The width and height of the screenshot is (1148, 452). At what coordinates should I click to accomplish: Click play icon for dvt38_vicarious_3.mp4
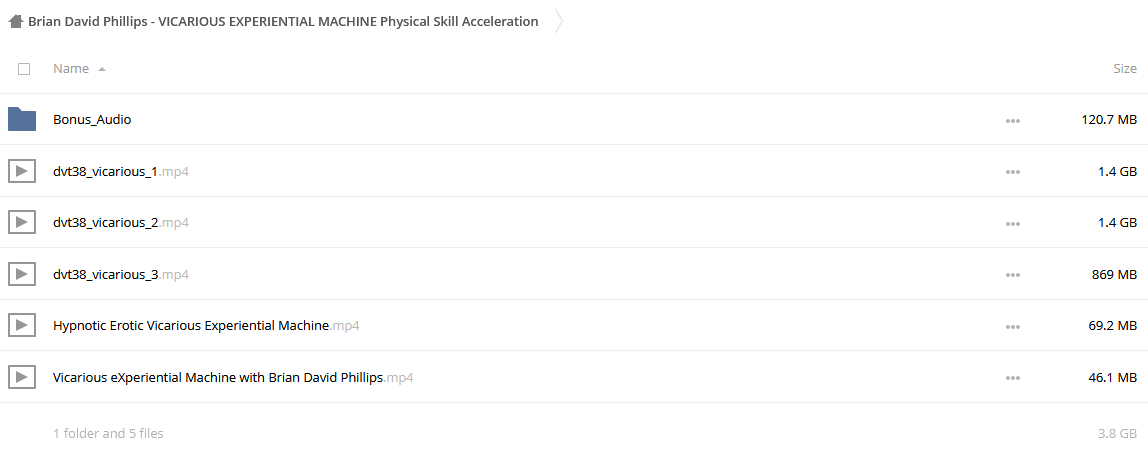tap(22, 275)
